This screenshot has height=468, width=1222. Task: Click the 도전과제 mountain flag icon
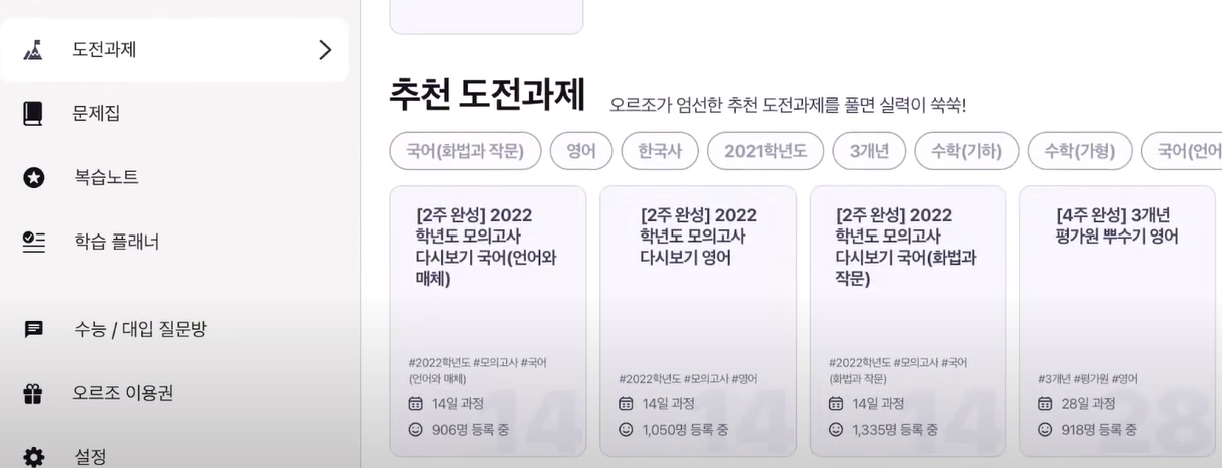click(x=33, y=49)
